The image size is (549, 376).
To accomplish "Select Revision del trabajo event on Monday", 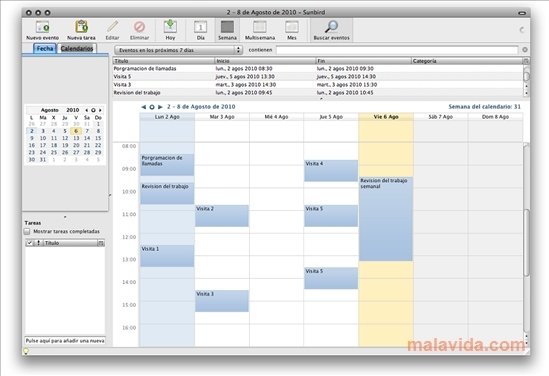I will tap(167, 193).
